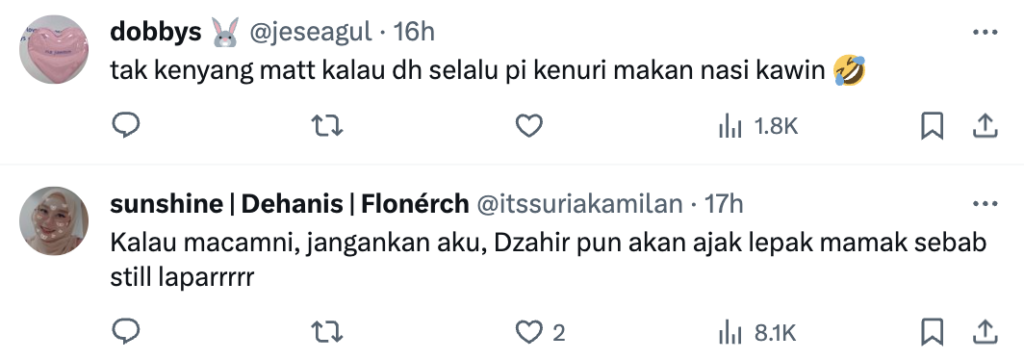The width and height of the screenshot is (1024, 360).
Task: Retweet the dobbys post
Action: (327, 126)
